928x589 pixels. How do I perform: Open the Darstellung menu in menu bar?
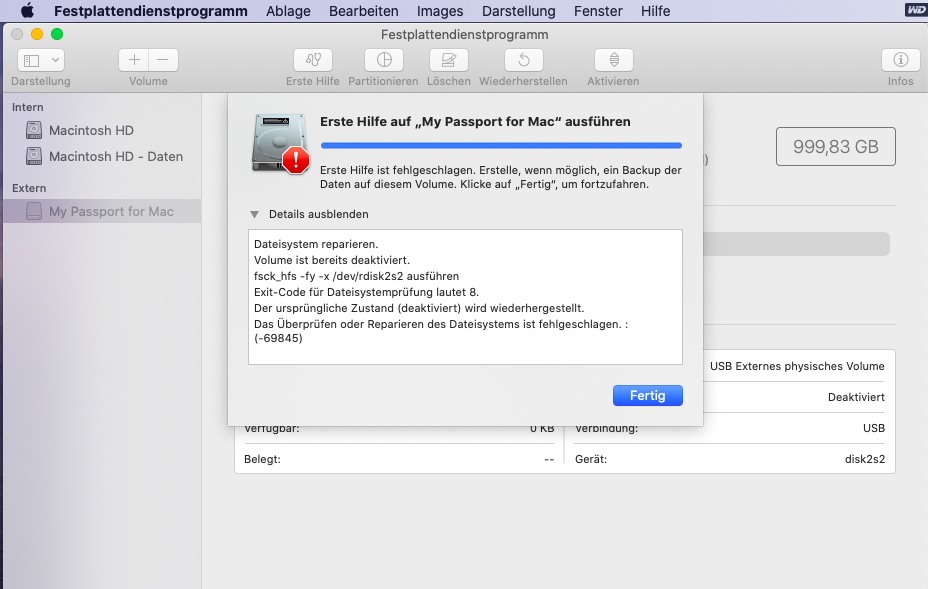pyautogui.click(x=518, y=11)
